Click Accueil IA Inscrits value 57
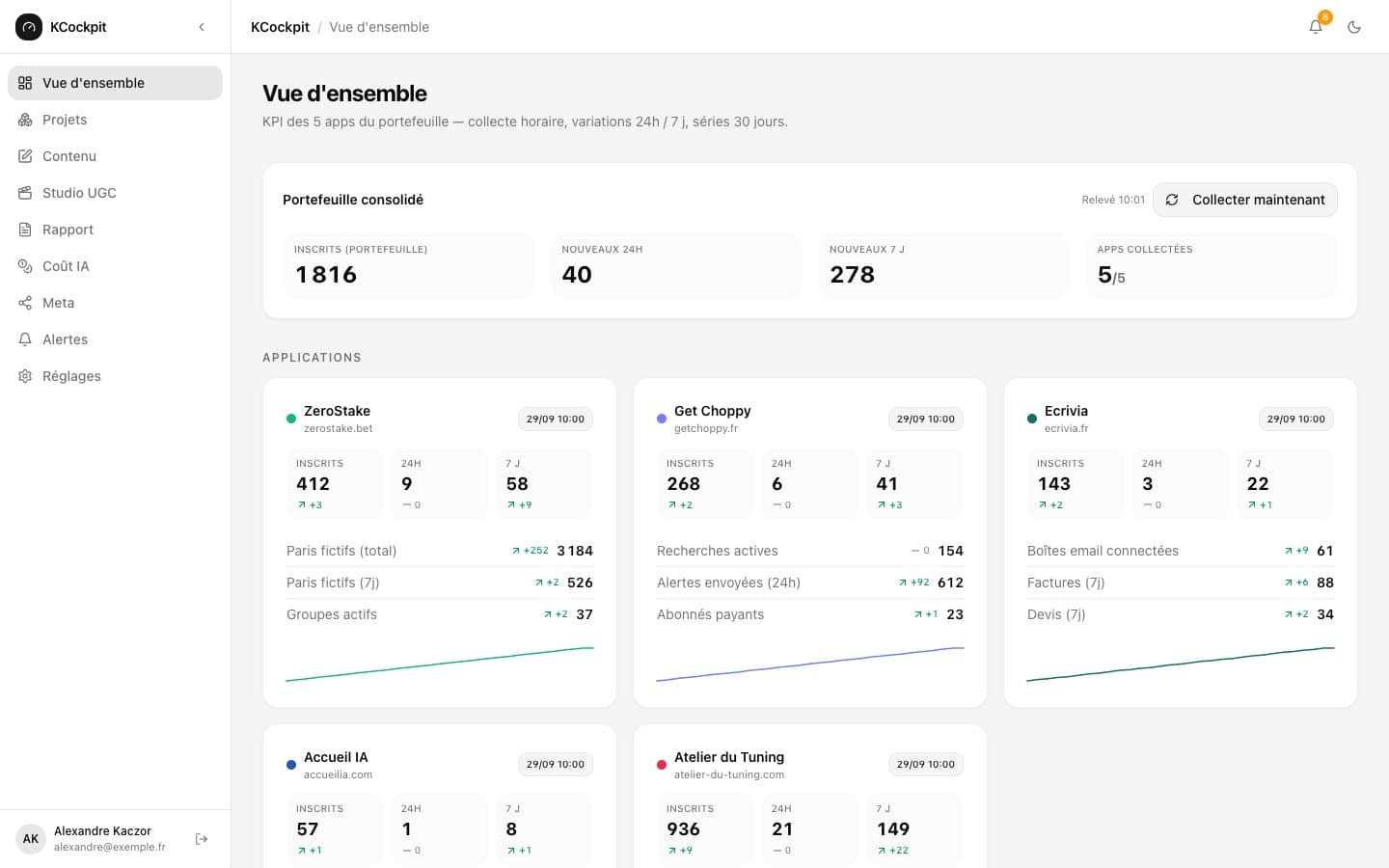This screenshot has width=1389, height=868. (x=308, y=829)
